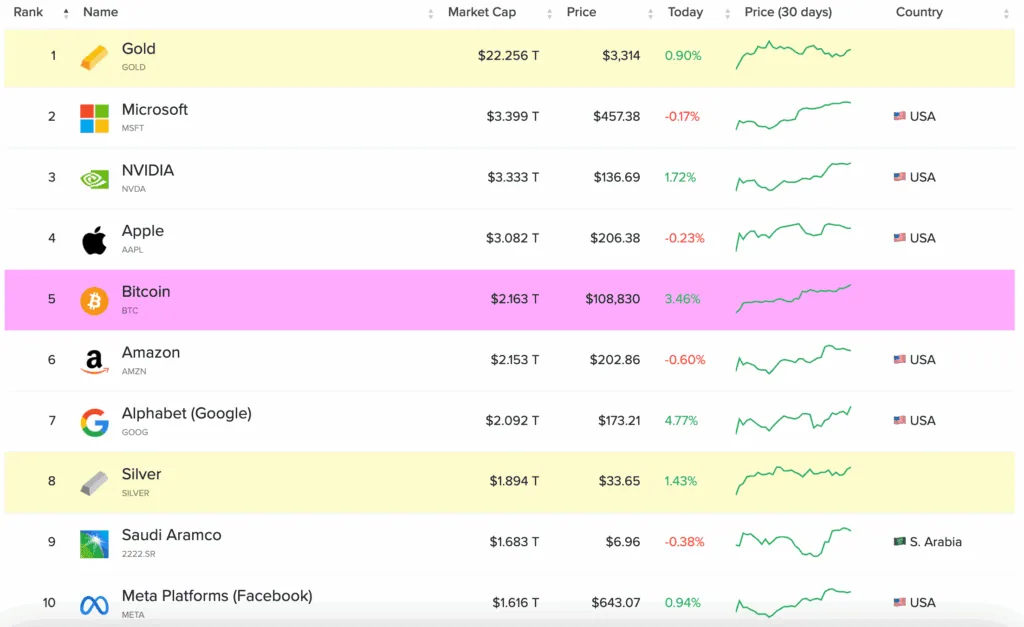The height and width of the screenshot is (627, 1024).
Task: Select Gold's $22.256 T market cap
Action: pyautogui.click(x=508, y=56)
